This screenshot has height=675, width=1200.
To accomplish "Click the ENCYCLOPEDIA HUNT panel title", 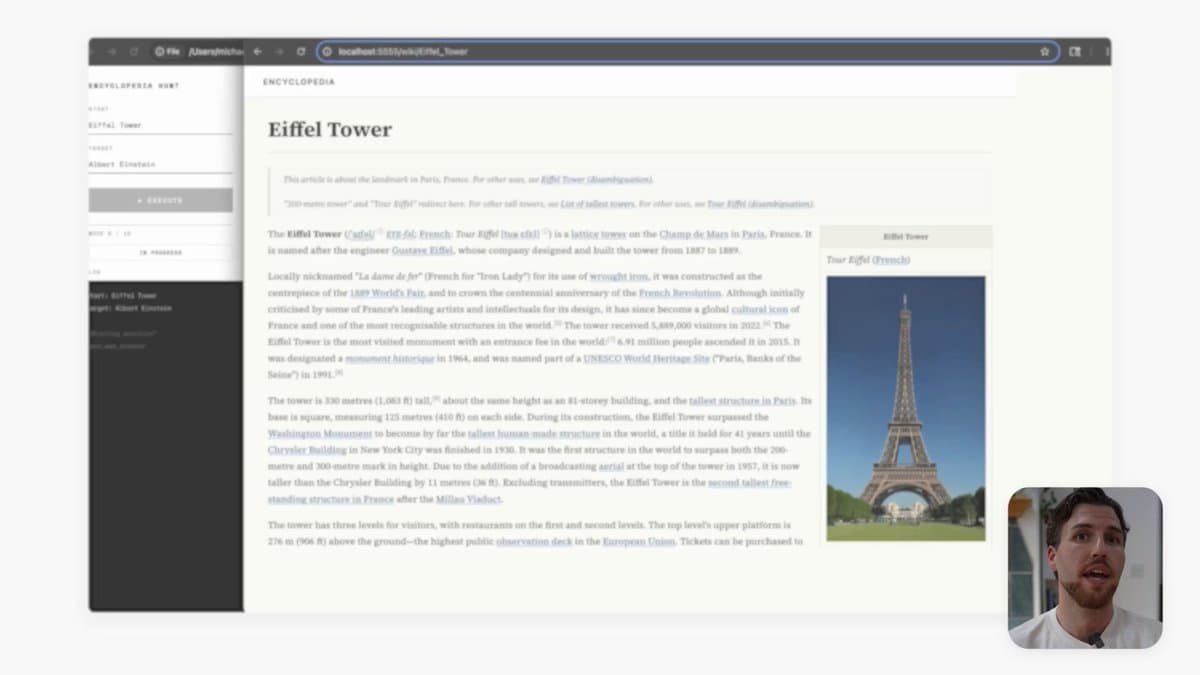I will (134, 86).
